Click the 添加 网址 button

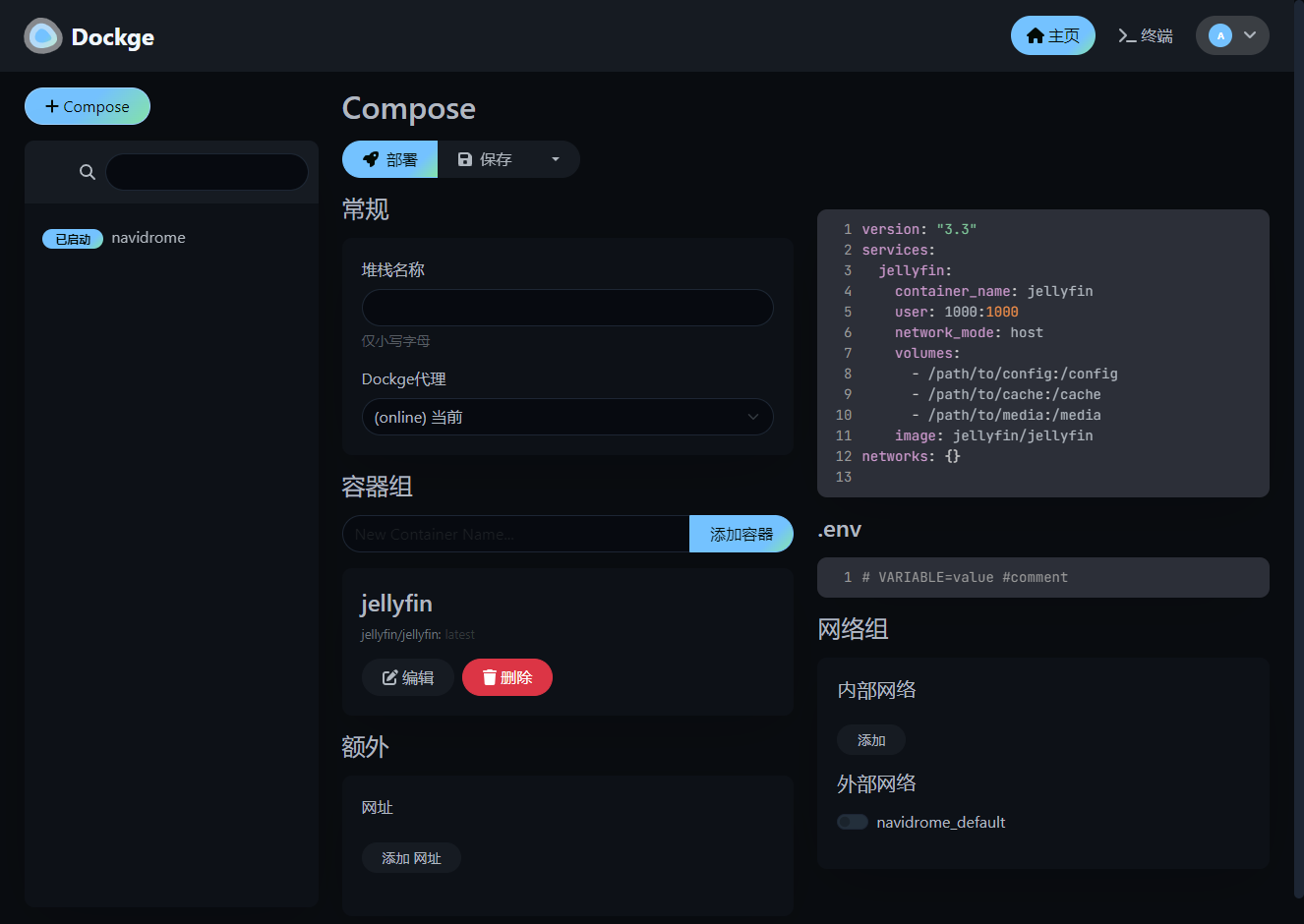(411, 858)
